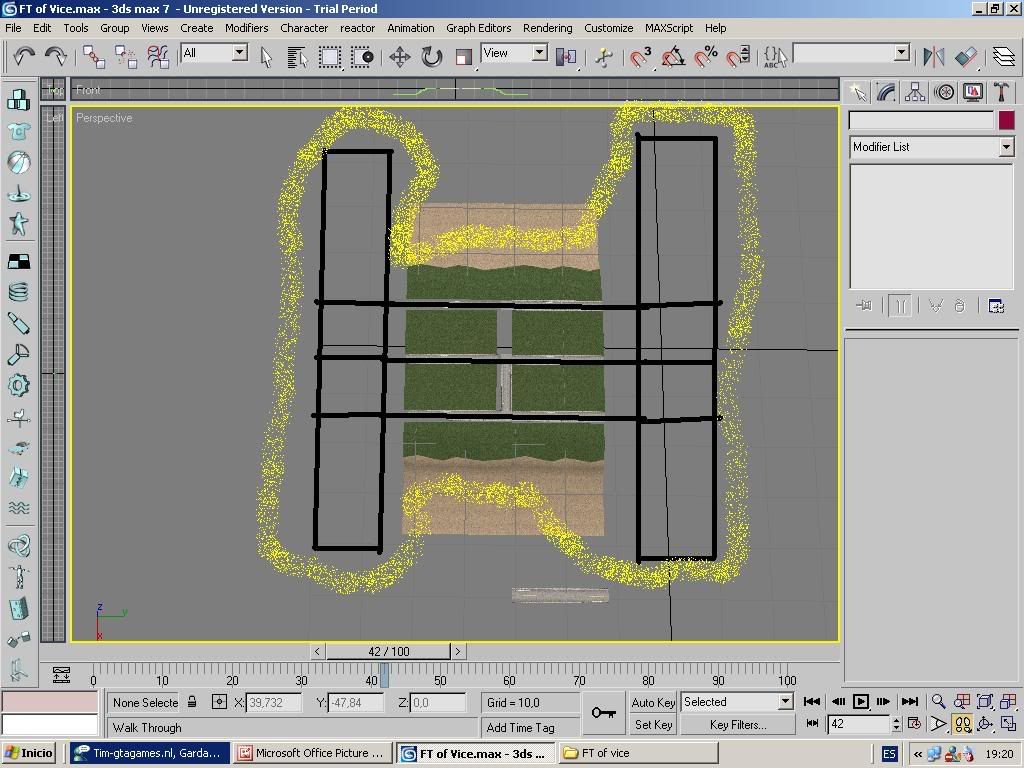Jump to animation start
The height and width of the screenshot is (768, 1024).
coord(812,701)
